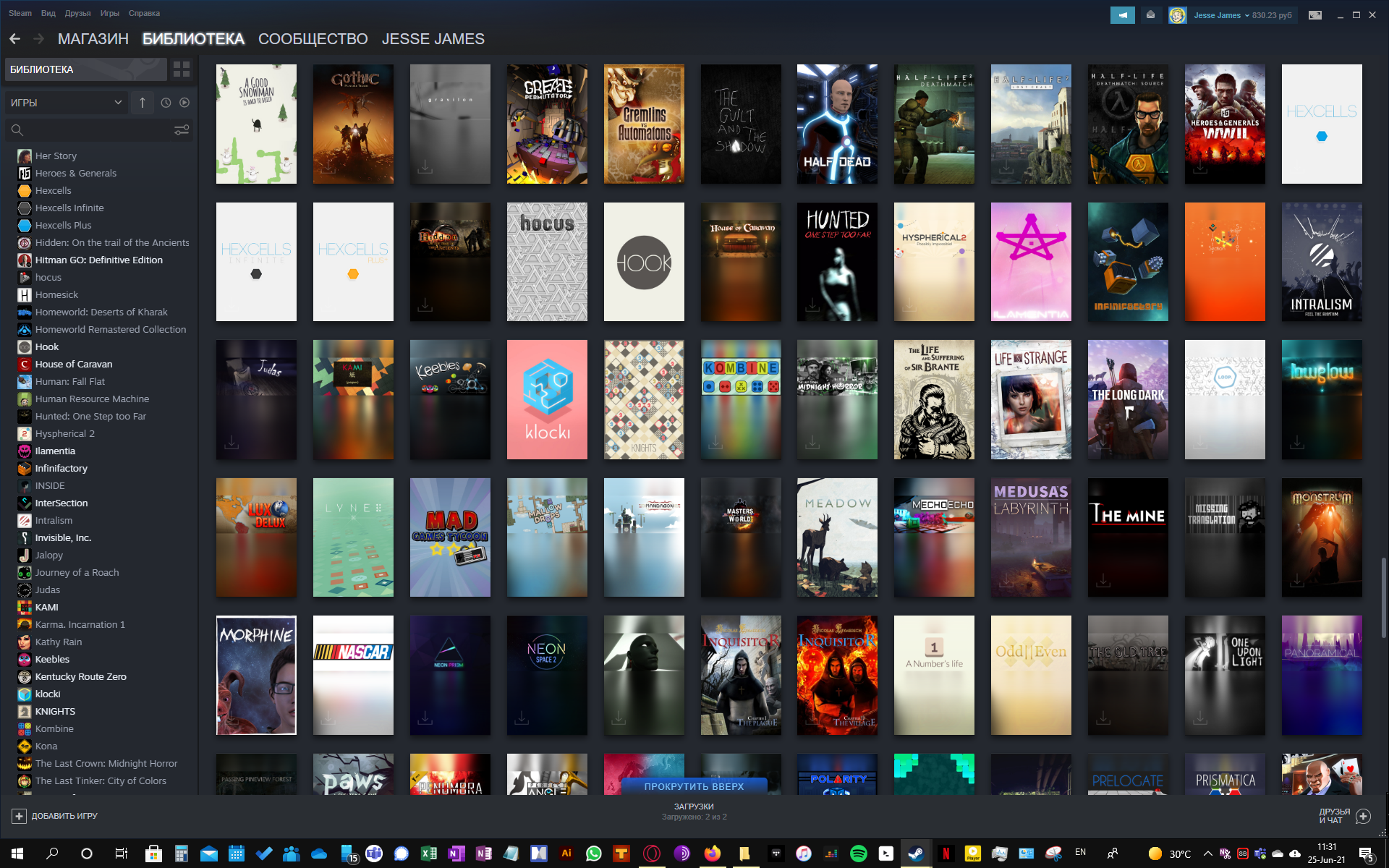
Task: Select Human: Fall Flat in list
Action: pyautogui.click(x=70, y=382)
